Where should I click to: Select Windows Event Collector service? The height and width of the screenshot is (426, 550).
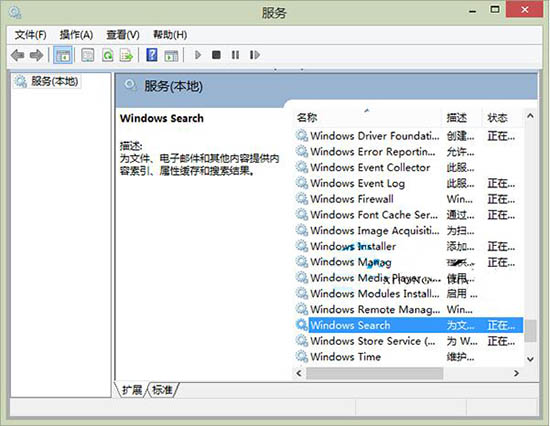coord(370,167)
